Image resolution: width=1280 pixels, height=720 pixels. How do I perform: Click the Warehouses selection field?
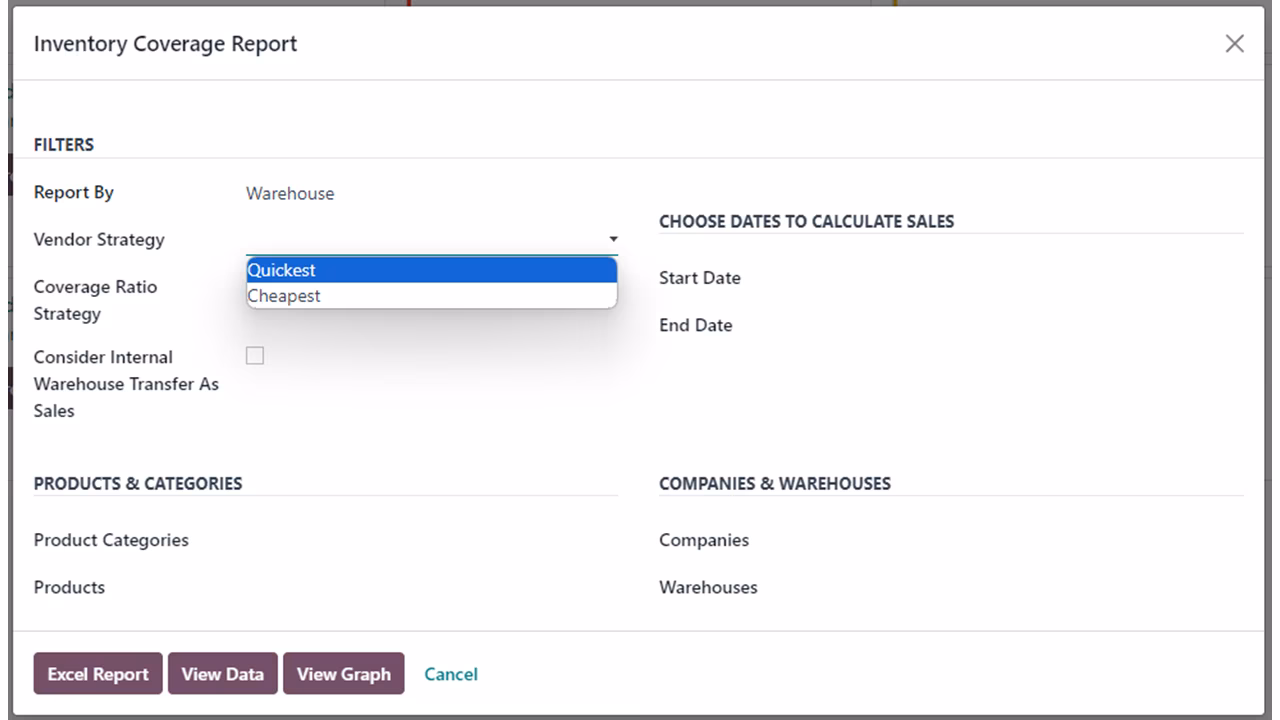1057,587
